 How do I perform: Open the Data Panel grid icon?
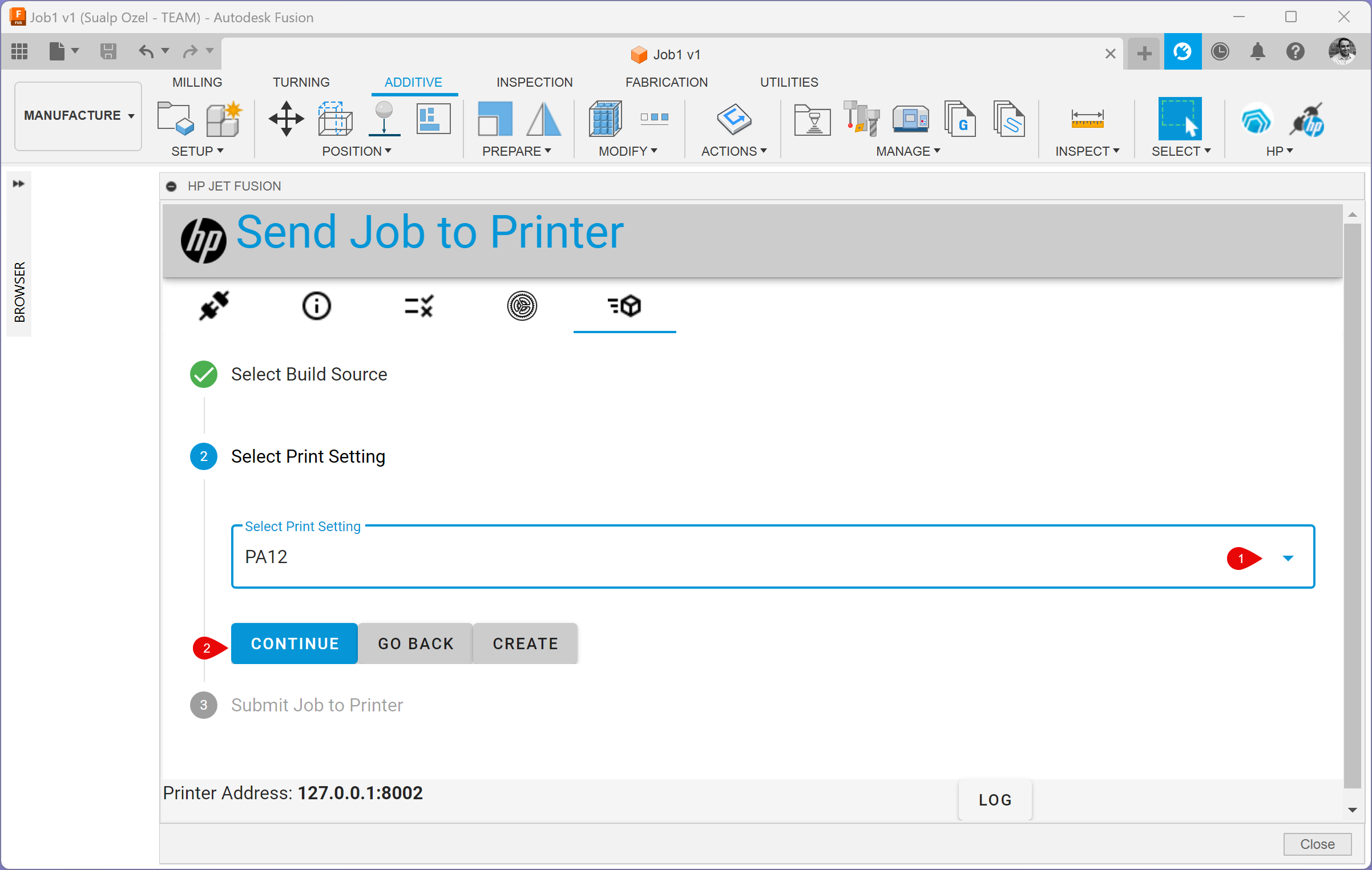pos(19,52)
